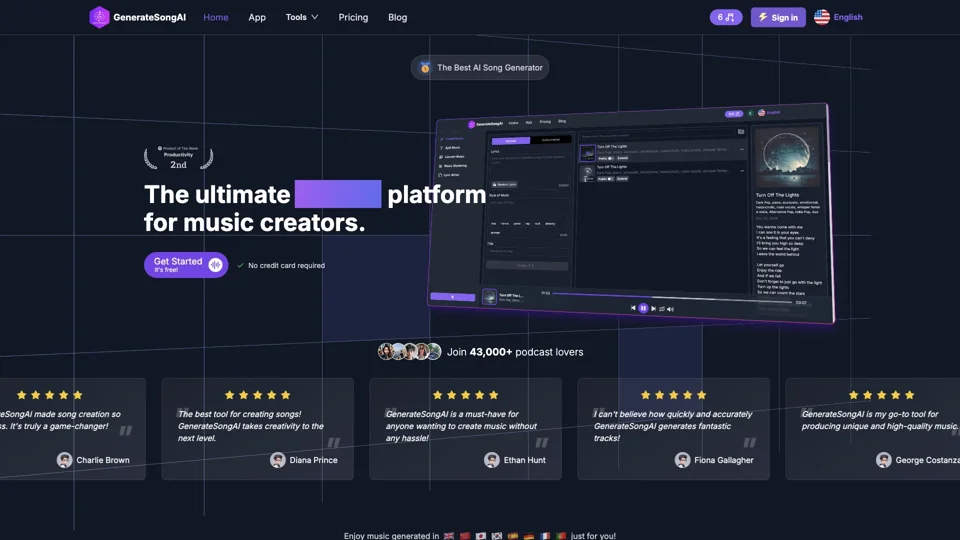Select the purple Normal tab in the preview
Screen dimensions: 960x540
pos(511,141)
